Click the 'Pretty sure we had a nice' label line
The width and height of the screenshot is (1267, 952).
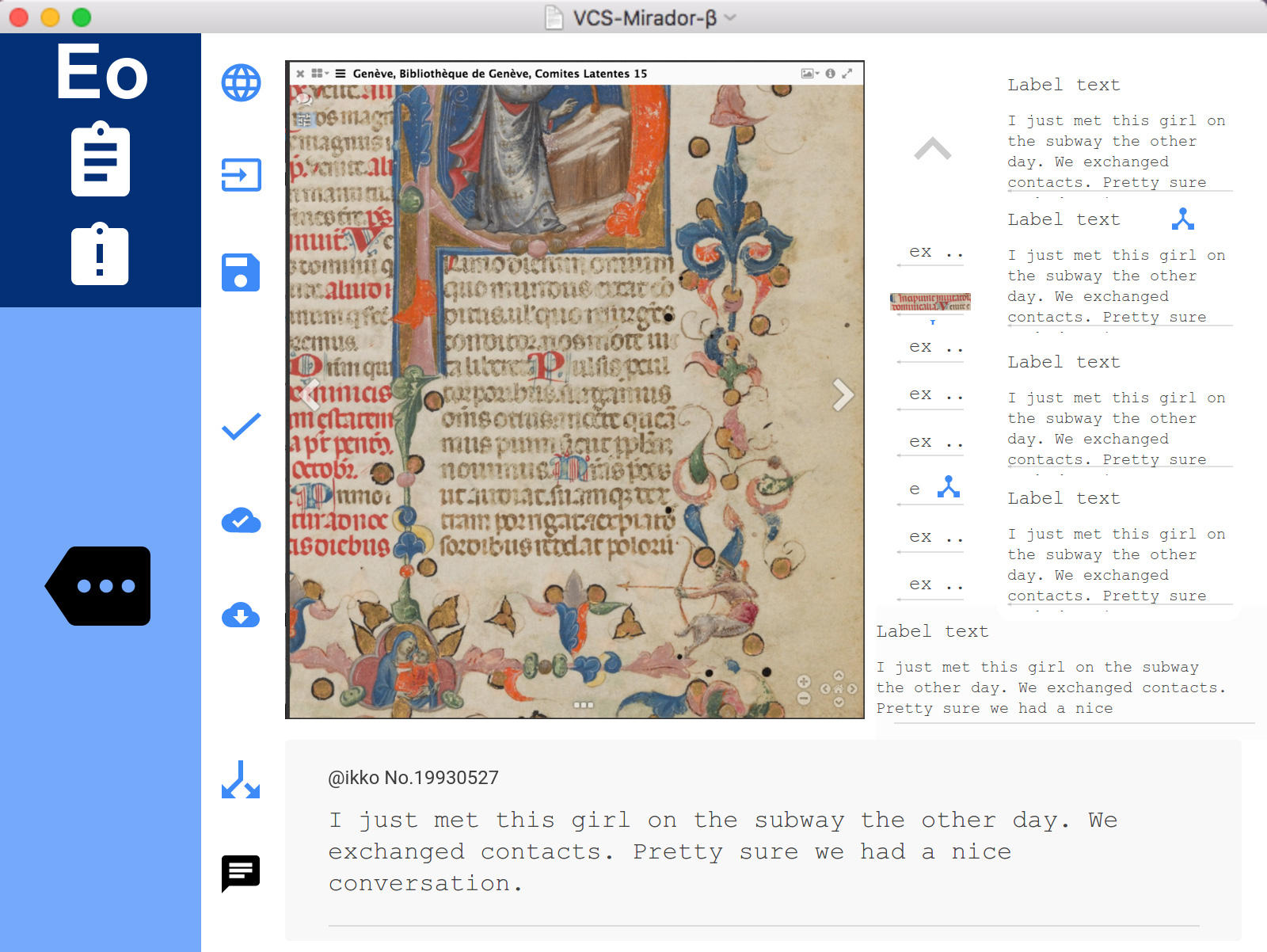994,708
